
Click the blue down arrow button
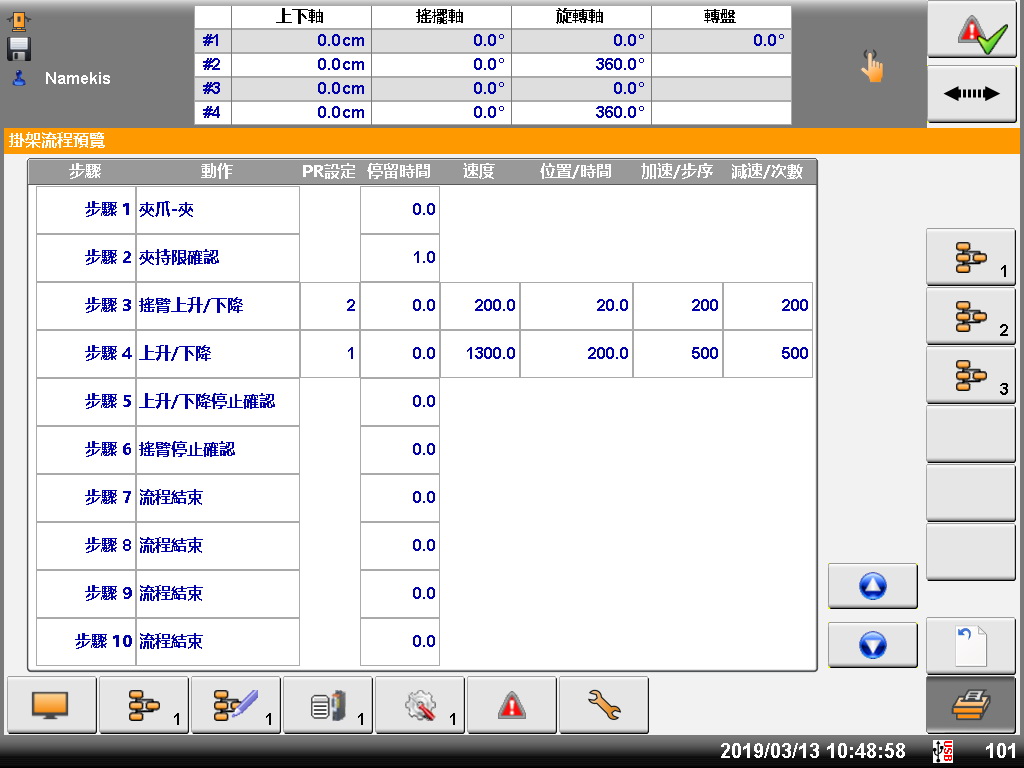(872, 645)
